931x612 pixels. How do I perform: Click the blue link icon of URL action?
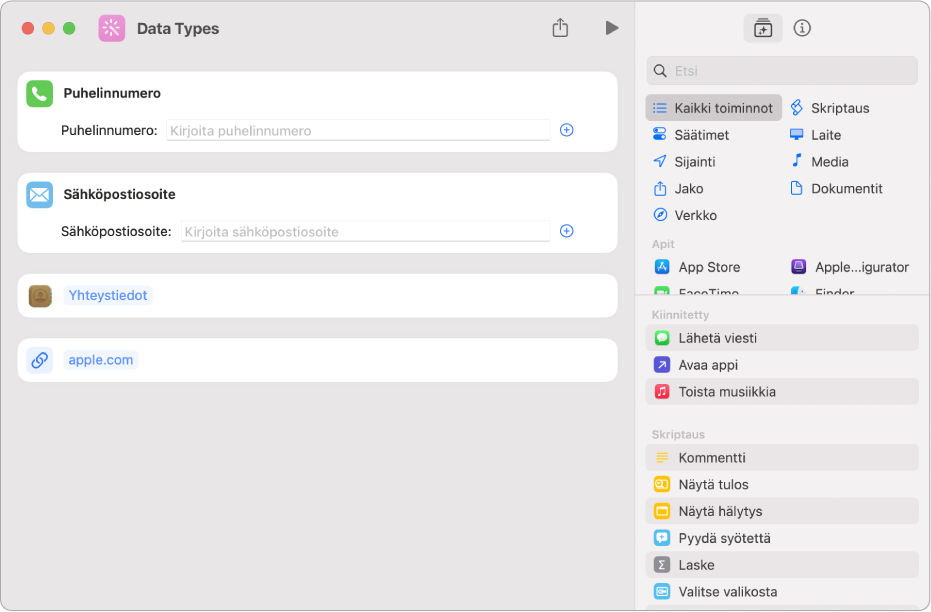pyautogui.click(x=40, y=360)
